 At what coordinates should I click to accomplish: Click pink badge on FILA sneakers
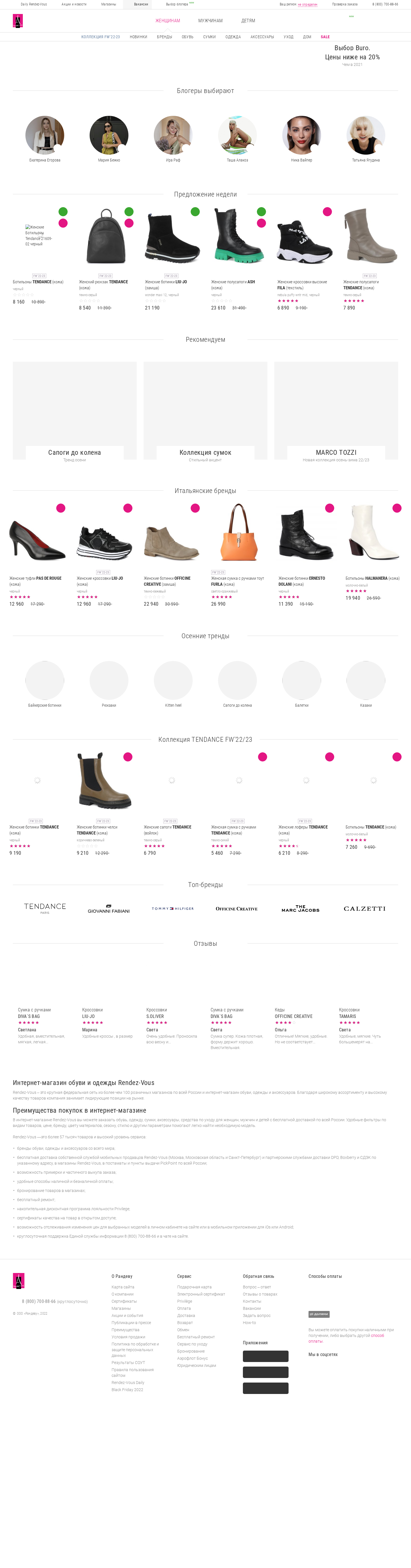(x=328, y=212)
